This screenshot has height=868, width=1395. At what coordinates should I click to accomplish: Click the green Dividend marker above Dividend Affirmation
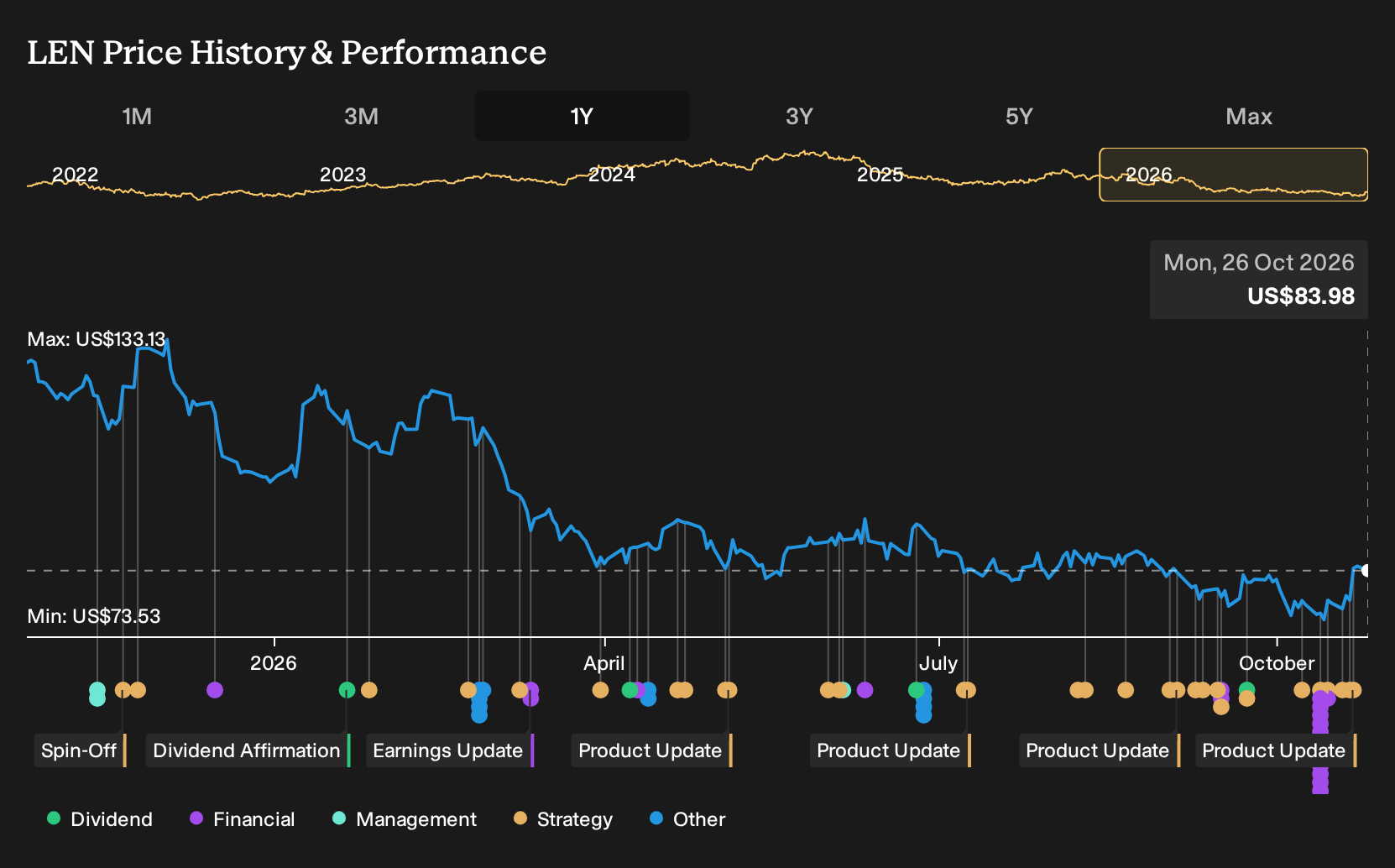coord(347,690)
